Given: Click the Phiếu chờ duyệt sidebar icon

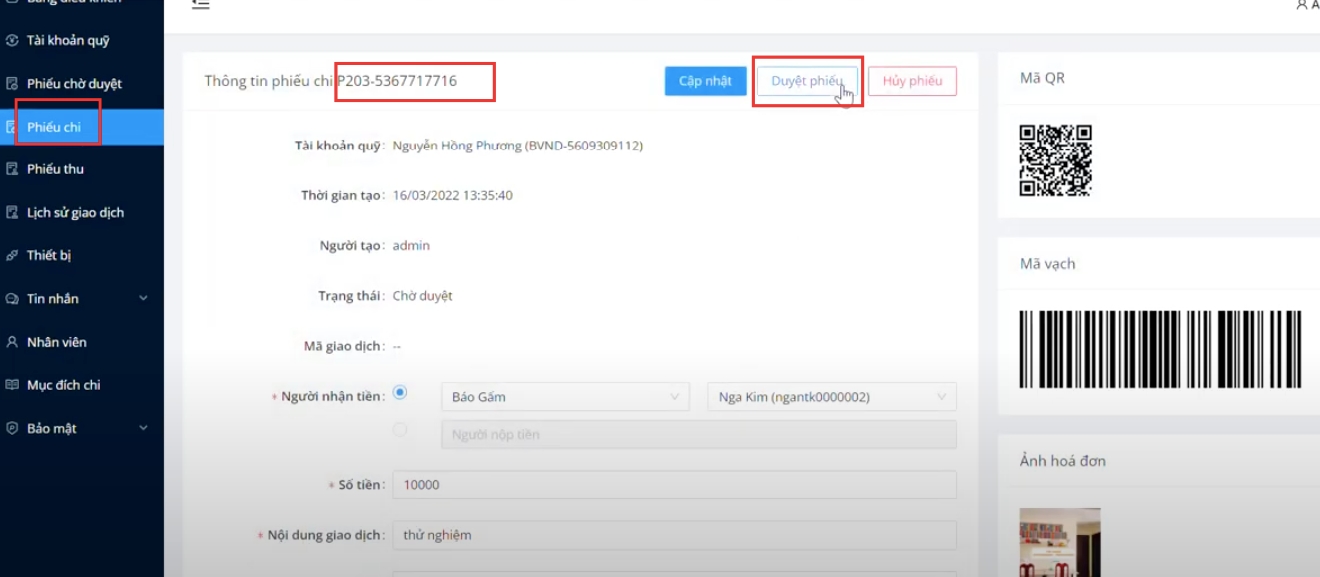Looking at the screenshot, I should tap(12, 84).
